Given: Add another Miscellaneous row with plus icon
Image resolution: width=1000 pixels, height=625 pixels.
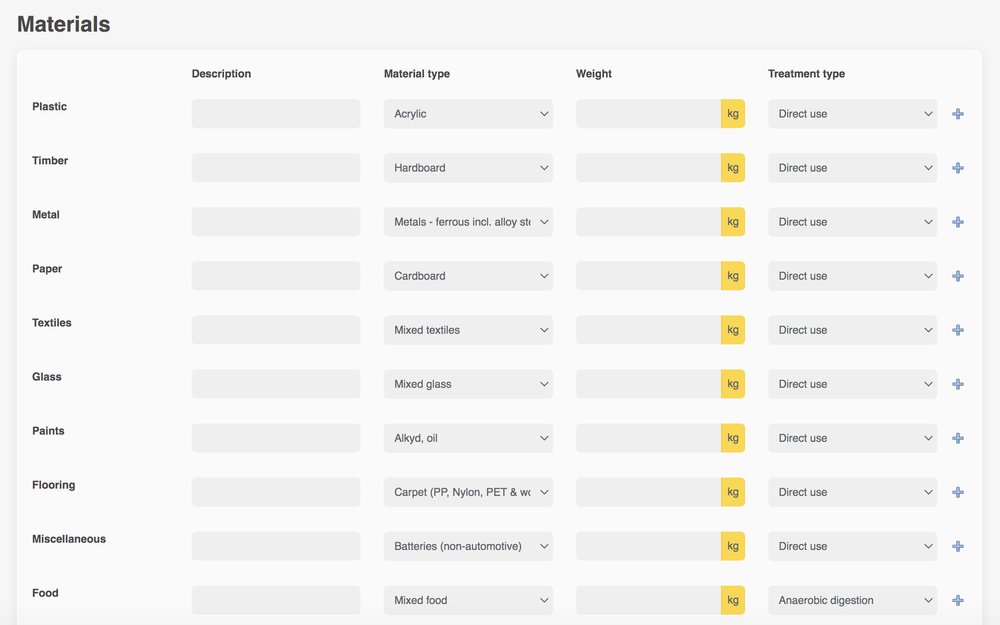Looking at the screenshot, I should click(957, 547).
